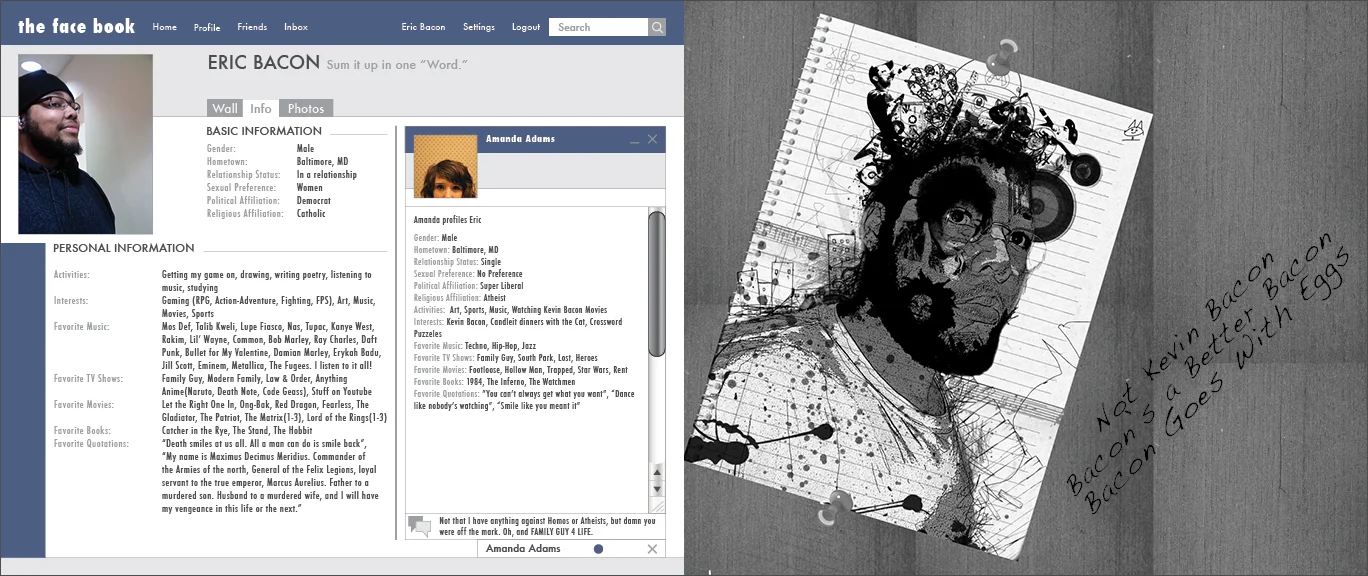Click the 'Favorite Movies:' label in Personal Information
This screenshot has width=1368, height=576.
pos(85,405)
